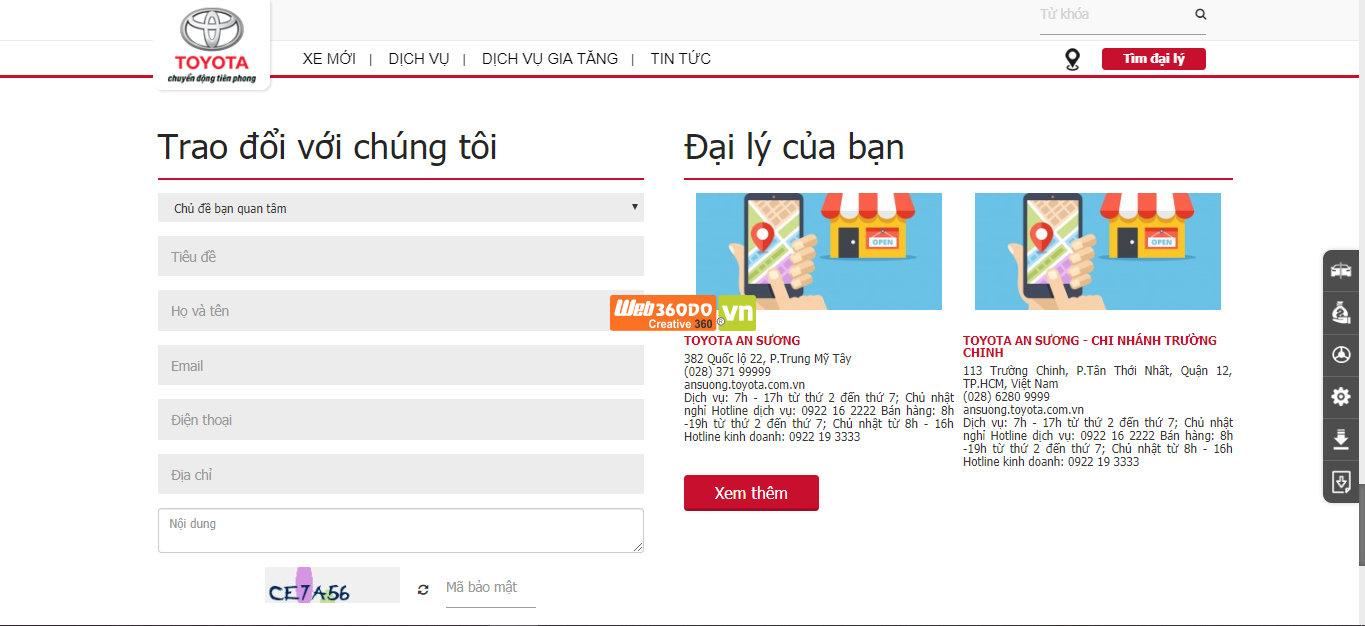Click TOYOTA AN SƯƠNG - CHI NHÁNH TRƯỜNG CHINH title
The image size is (1365, 626).
click(1090, 347)
